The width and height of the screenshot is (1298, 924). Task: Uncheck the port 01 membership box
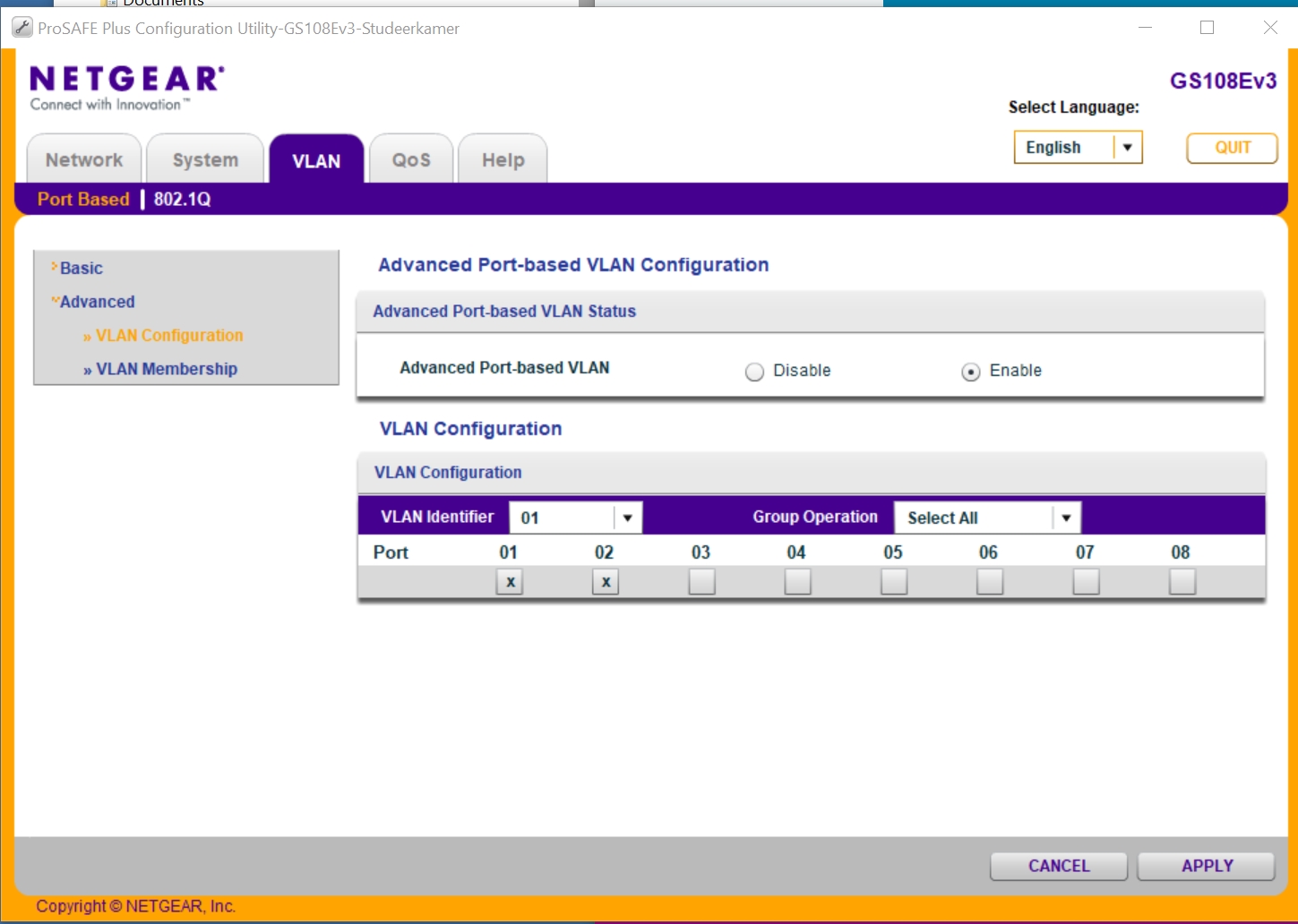point(510,582)
